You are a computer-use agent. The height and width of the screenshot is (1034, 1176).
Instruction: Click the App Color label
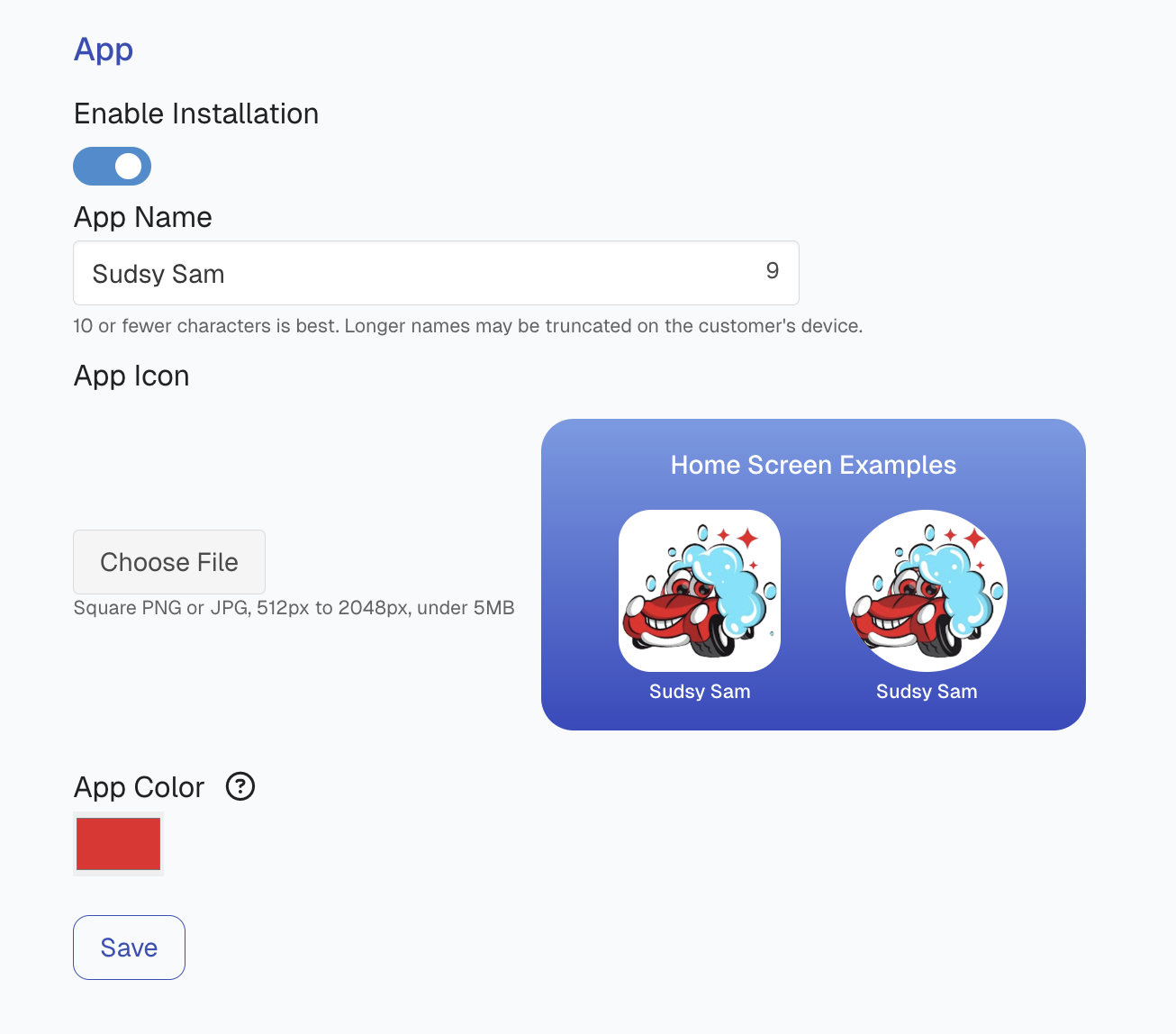pyautogui.click(x=140, y=787)
